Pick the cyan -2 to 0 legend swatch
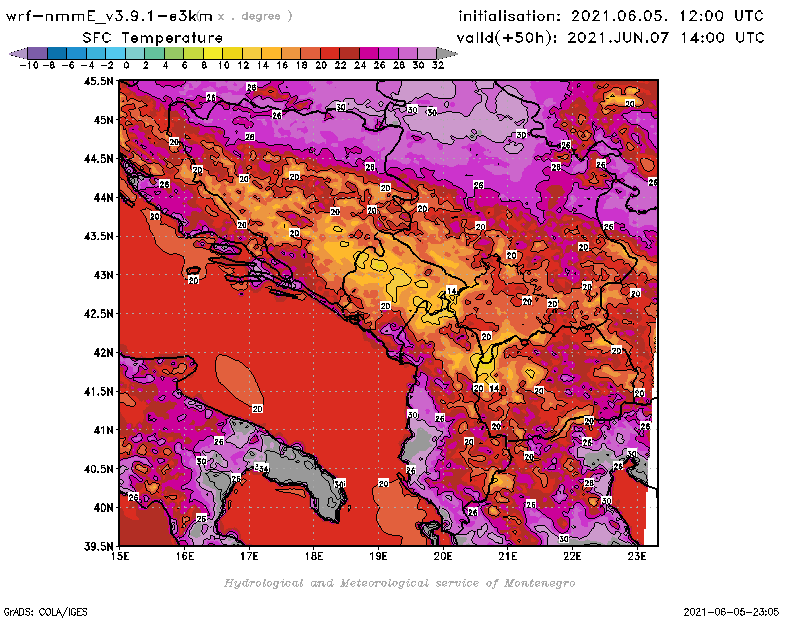The width and height of the screenshot is (800, 618). [115, 53]
